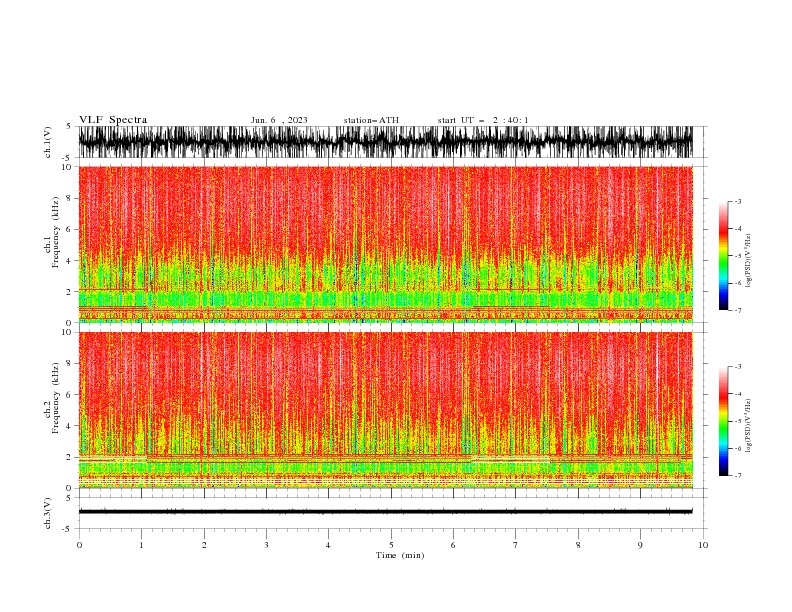
Task: Click the '-7' label on ch.1 colorbar
Action: [x=738, y=310]
